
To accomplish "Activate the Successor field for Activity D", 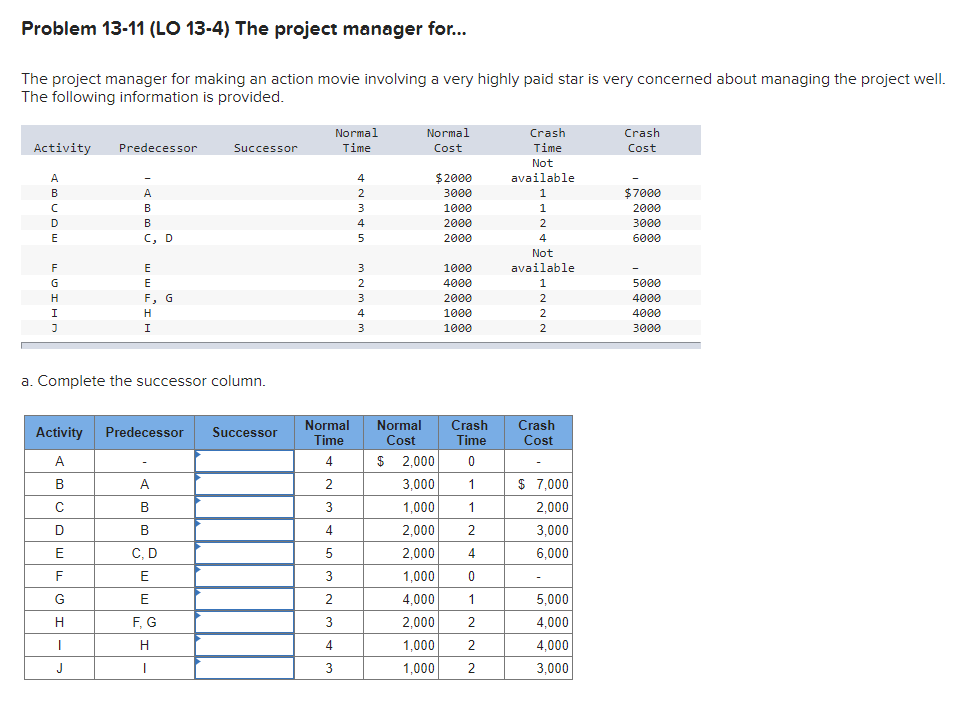I will pos(244,530).
